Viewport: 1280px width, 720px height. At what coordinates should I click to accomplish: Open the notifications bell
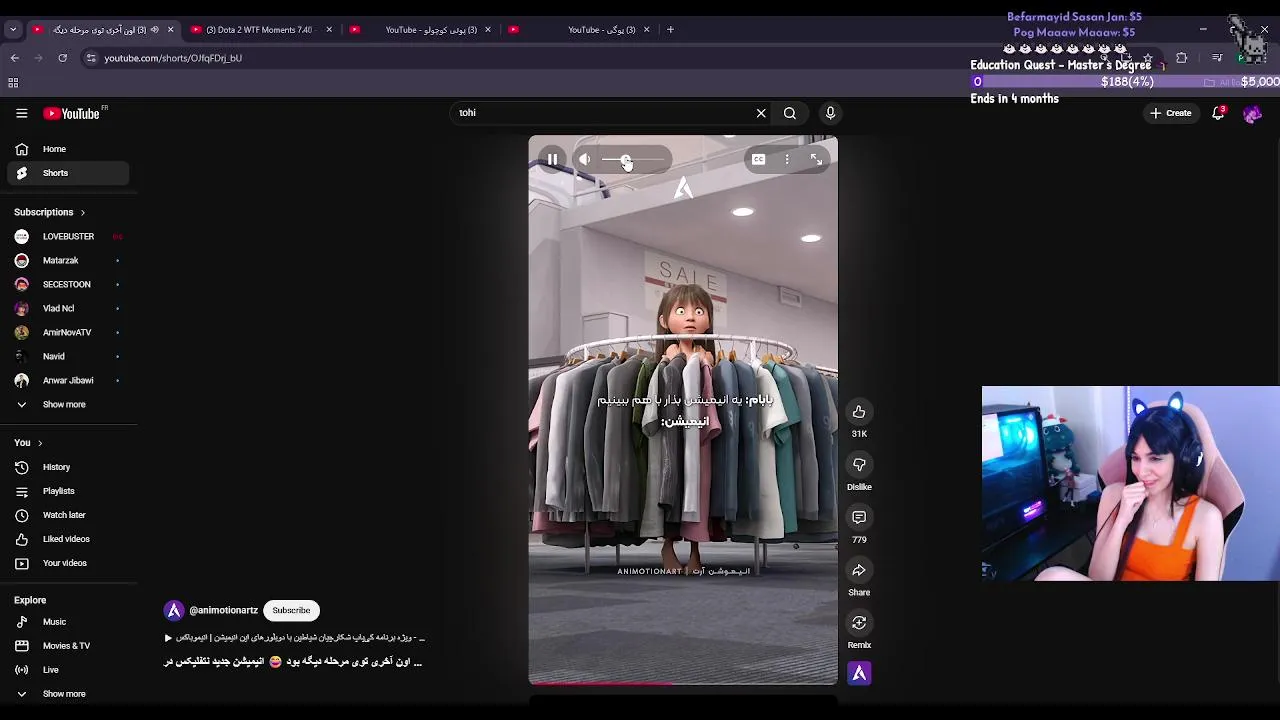coord(1218,113)
